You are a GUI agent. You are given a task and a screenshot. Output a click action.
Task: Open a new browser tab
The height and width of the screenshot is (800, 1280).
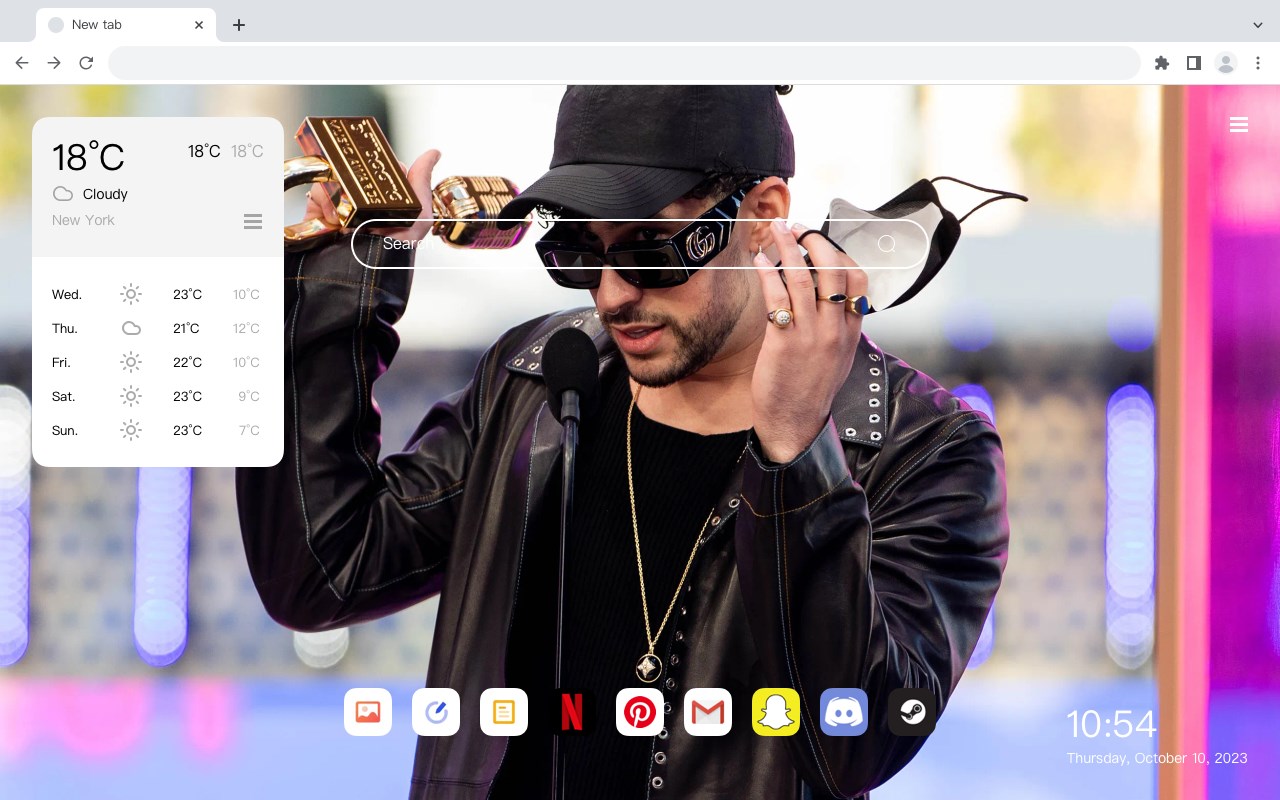point(238,25)
